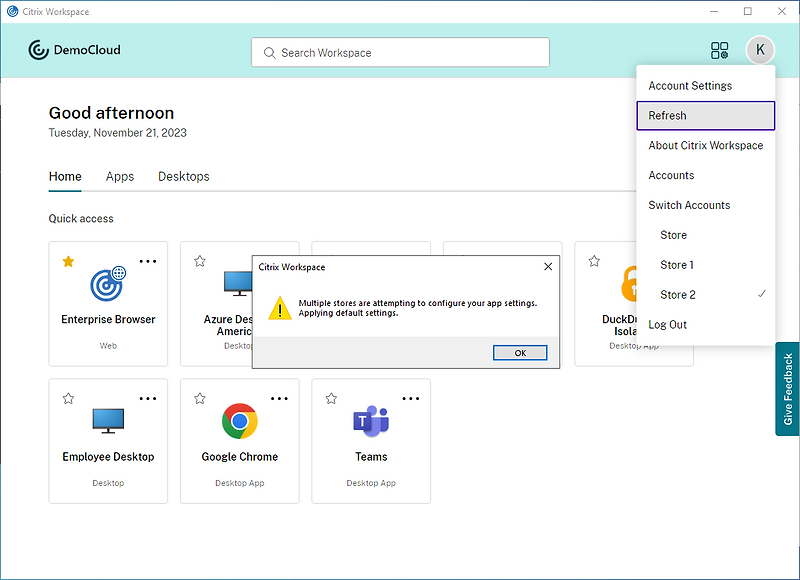Viewport: 800px width, 580px height.
Task: Open the Enterprise Browser more options menu
Action: point(148,260)
